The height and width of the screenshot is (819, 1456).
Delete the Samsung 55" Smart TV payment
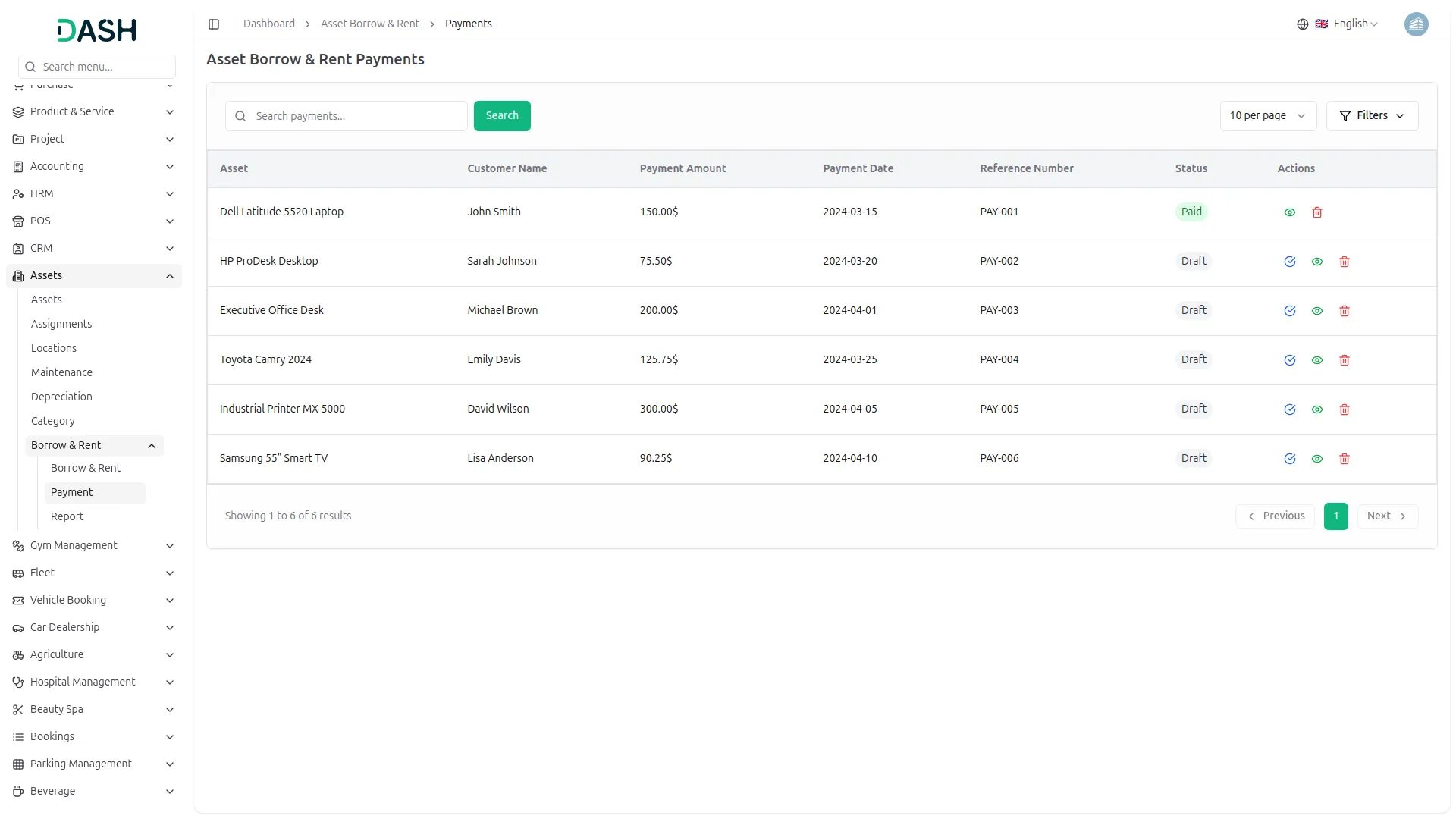[x=1345, y=459]
